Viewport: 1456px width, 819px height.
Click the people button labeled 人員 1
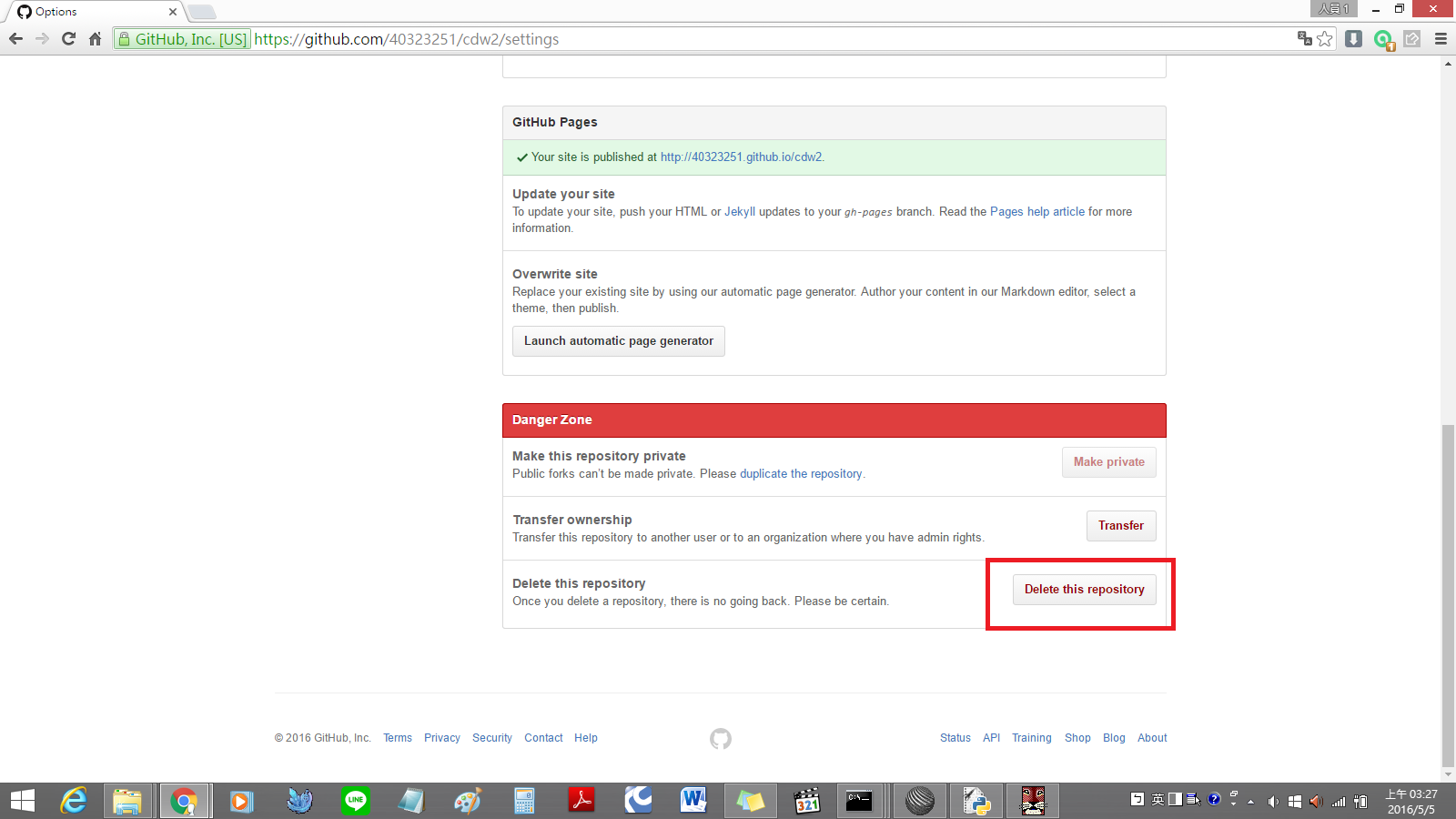(x=1334, y=8)
